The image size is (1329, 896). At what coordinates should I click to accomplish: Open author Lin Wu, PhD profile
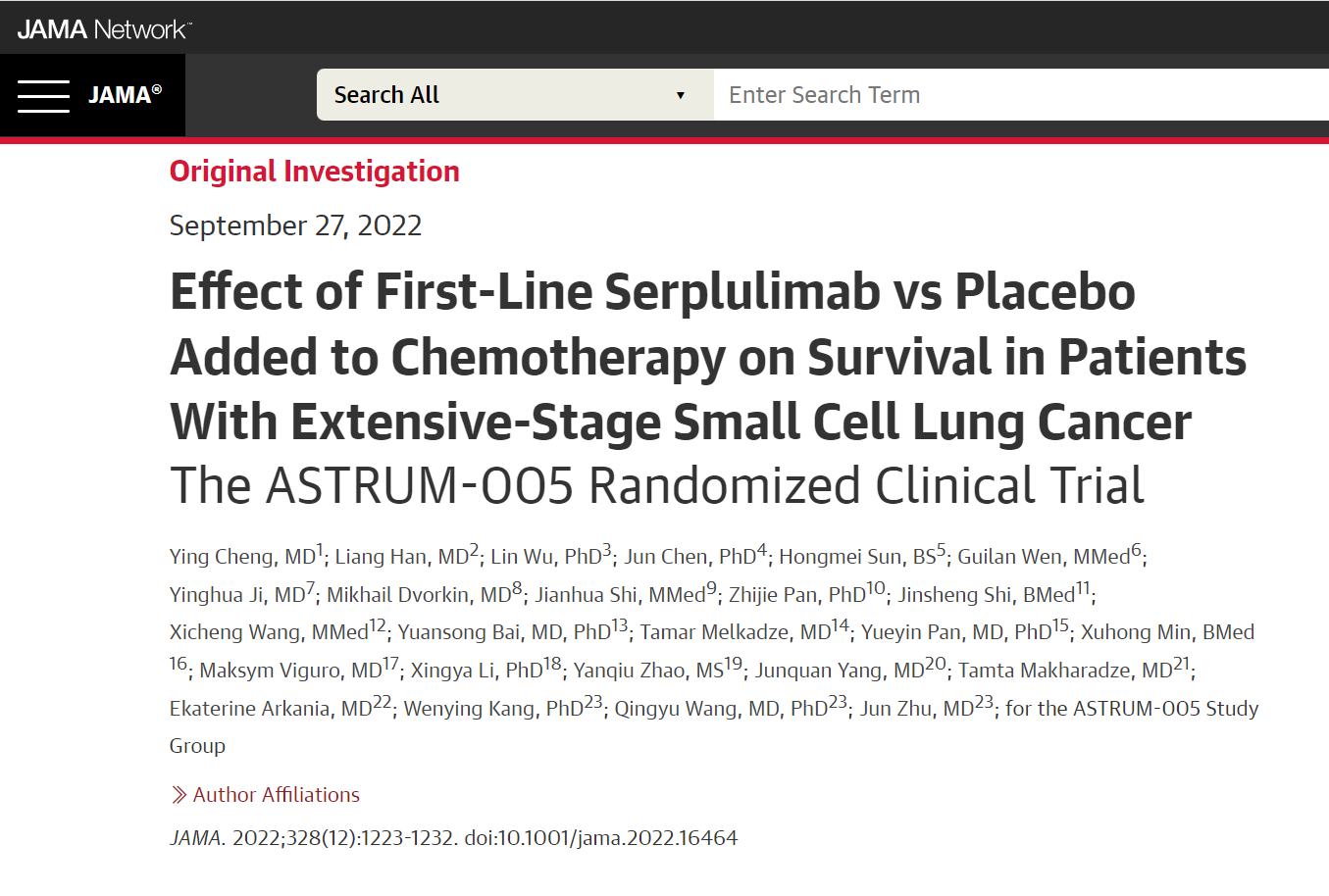click(x=545, y=557)
